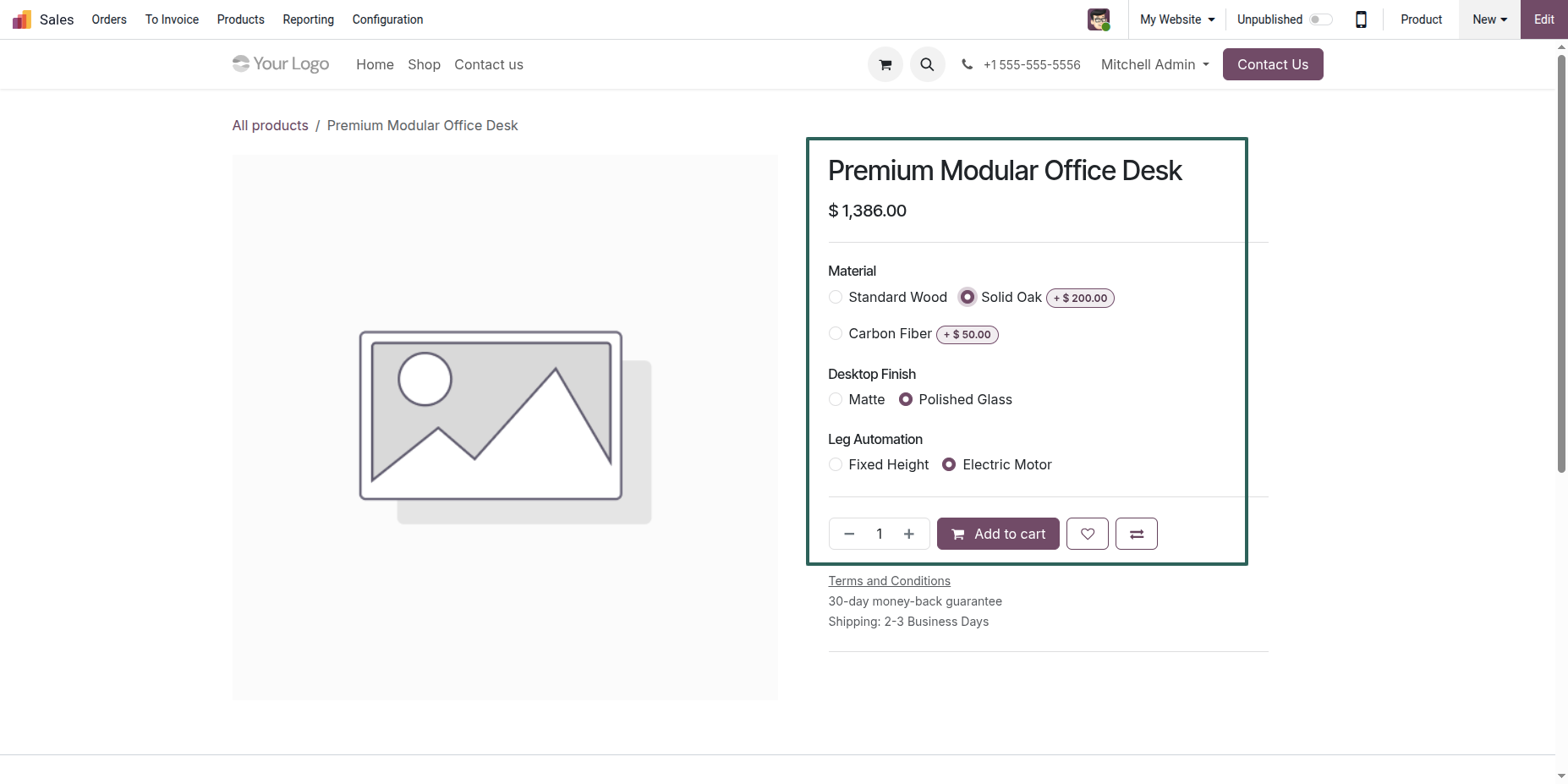1568x784 pixels.
Task: Open the Configuration menu
Action: point(387,19)
